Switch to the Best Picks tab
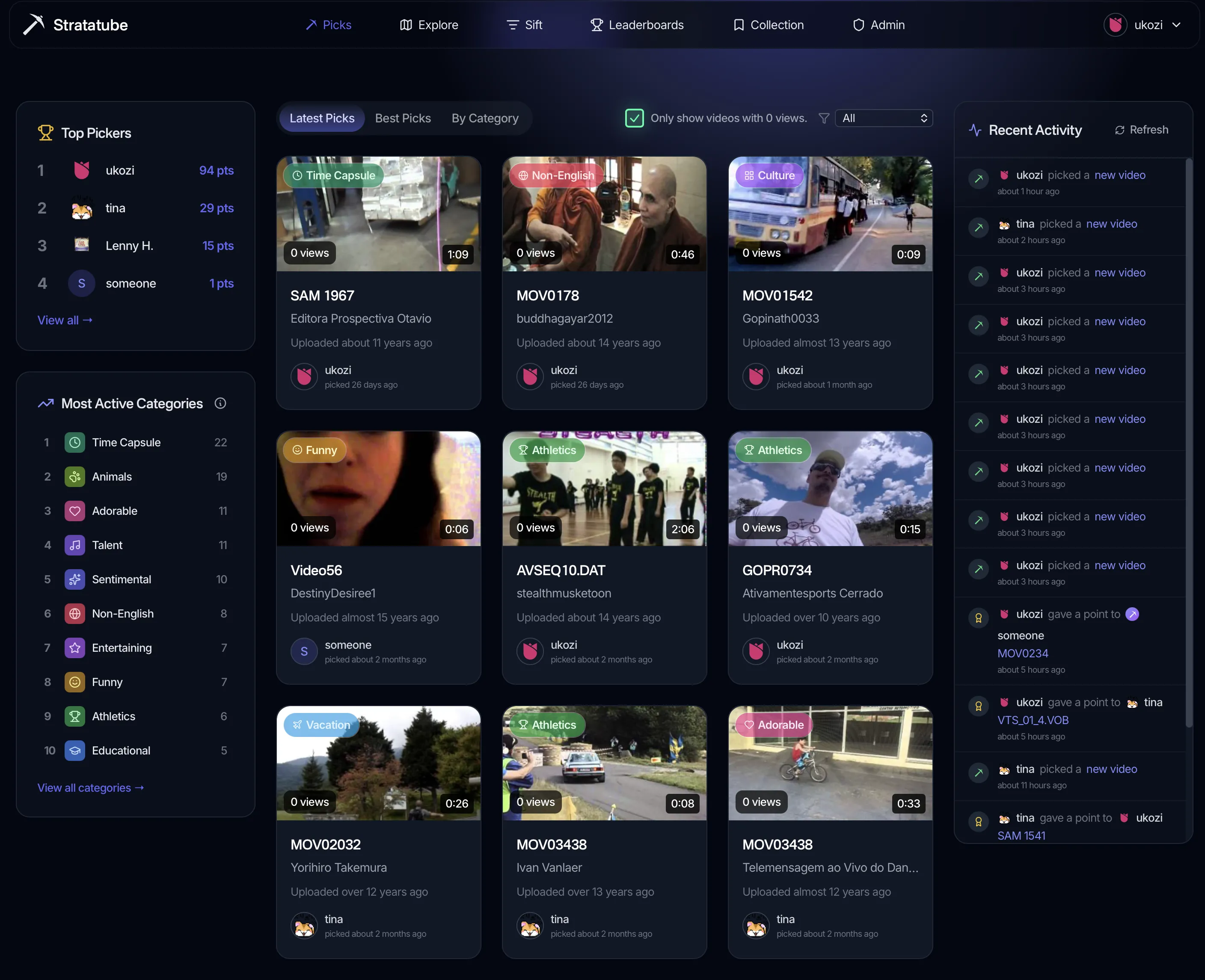Screen dimensions: 1205x980 click(x=402, y=118)
